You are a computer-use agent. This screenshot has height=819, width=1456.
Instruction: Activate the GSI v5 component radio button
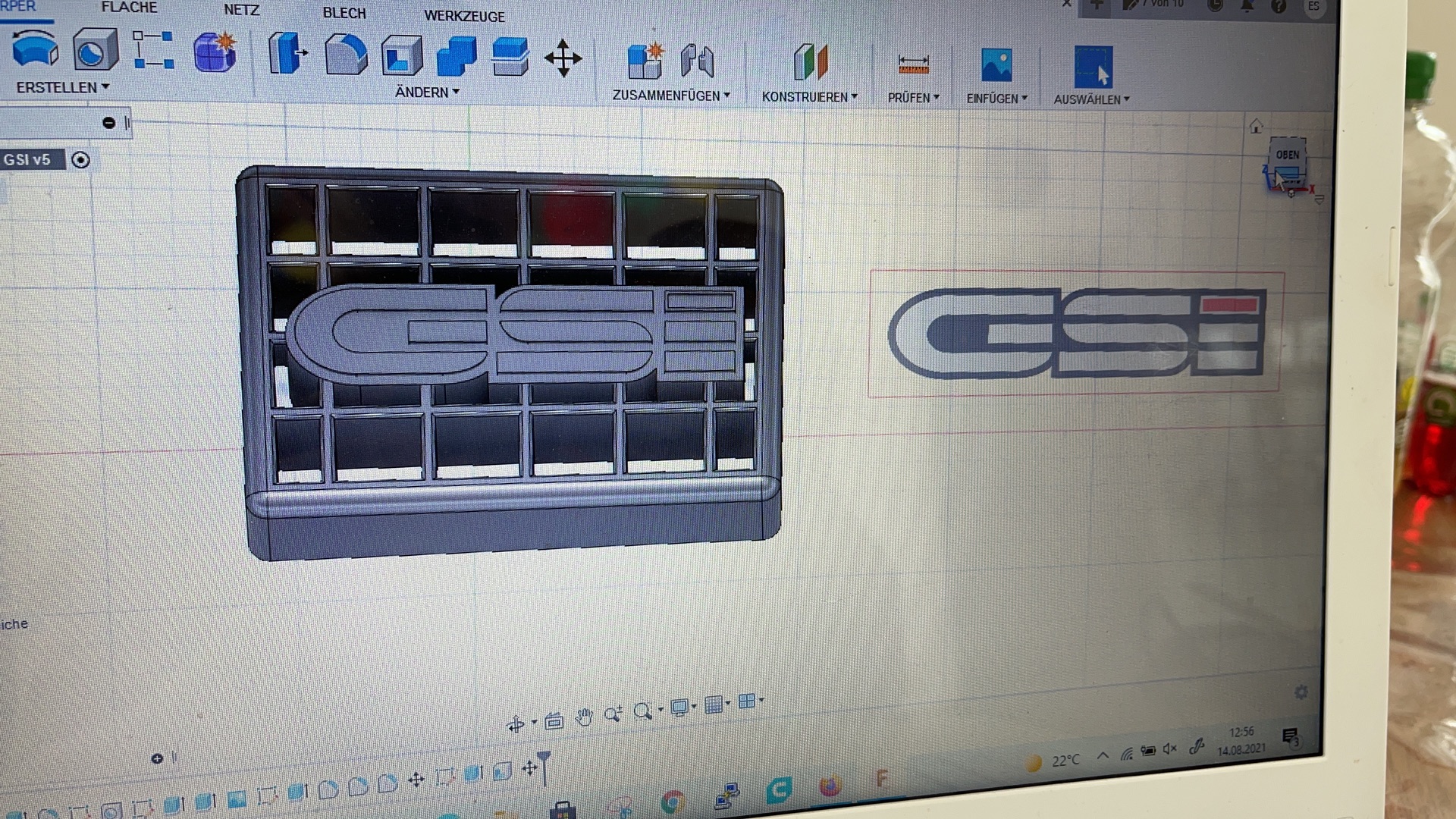80,160
